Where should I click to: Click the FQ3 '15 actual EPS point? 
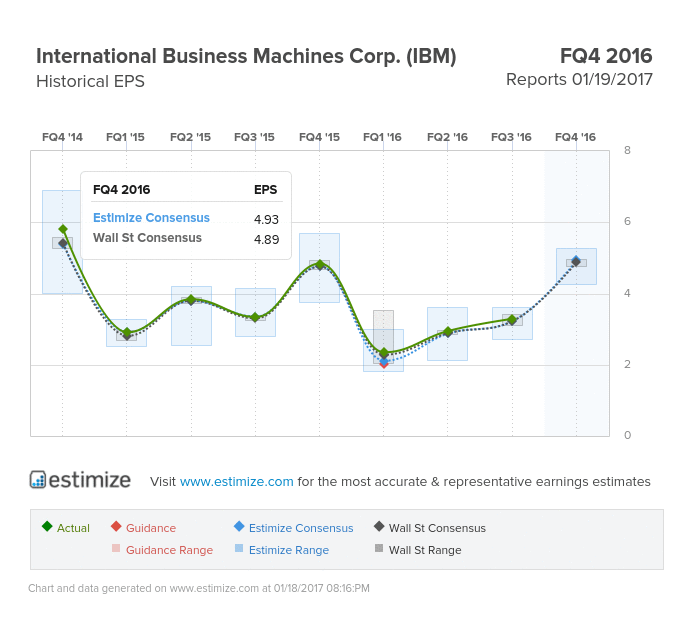256,317
